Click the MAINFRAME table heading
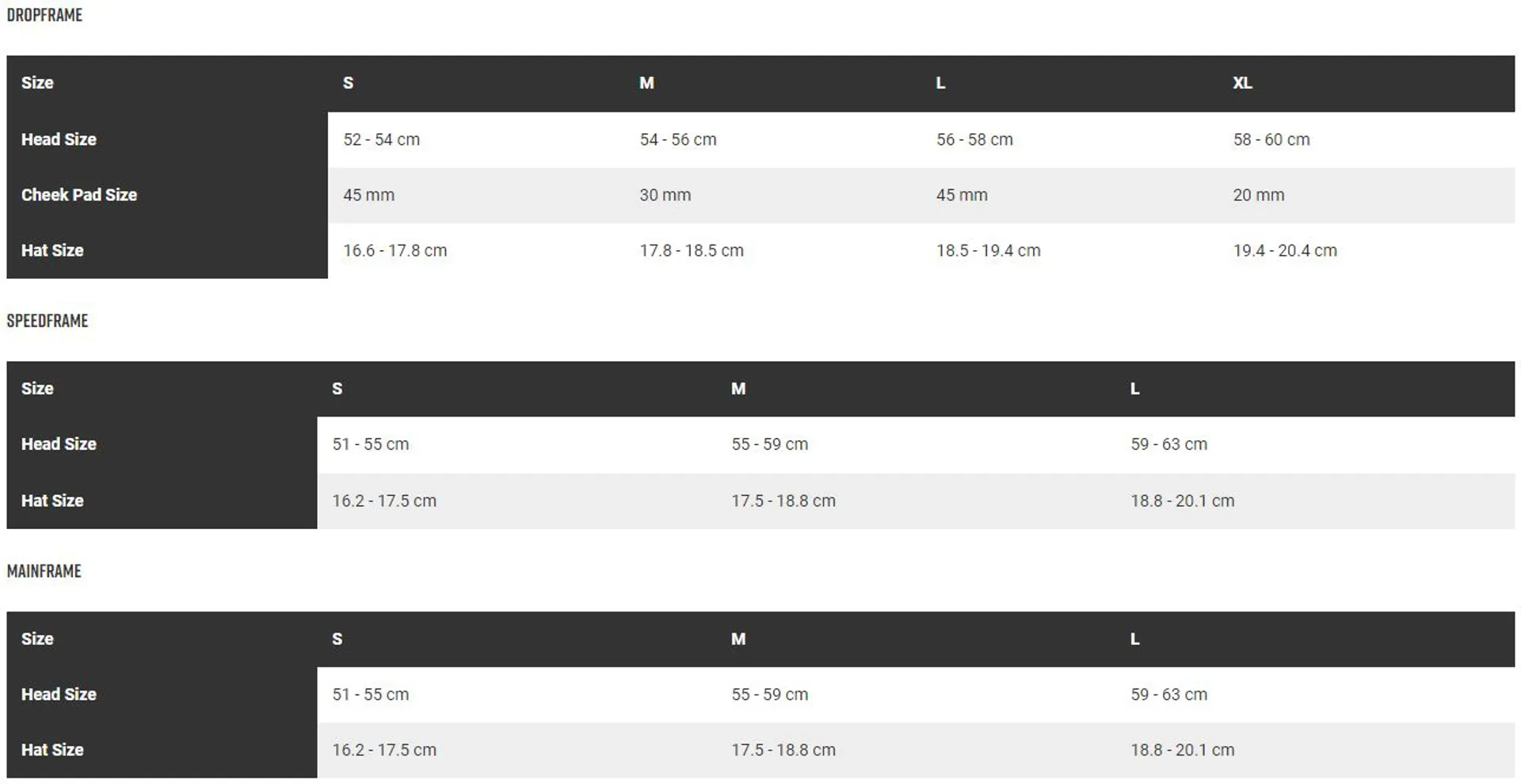This screenshot has height=784, width=1521. 44,571
